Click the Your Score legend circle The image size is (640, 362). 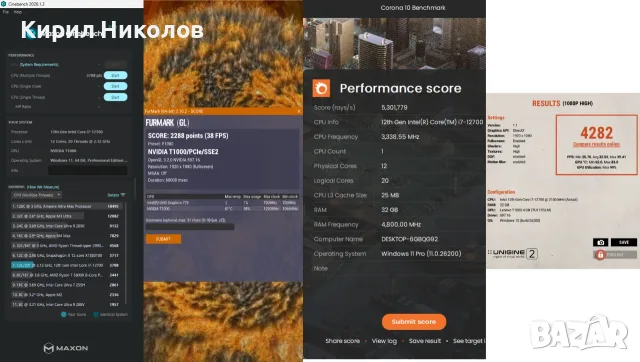point(64,315)
